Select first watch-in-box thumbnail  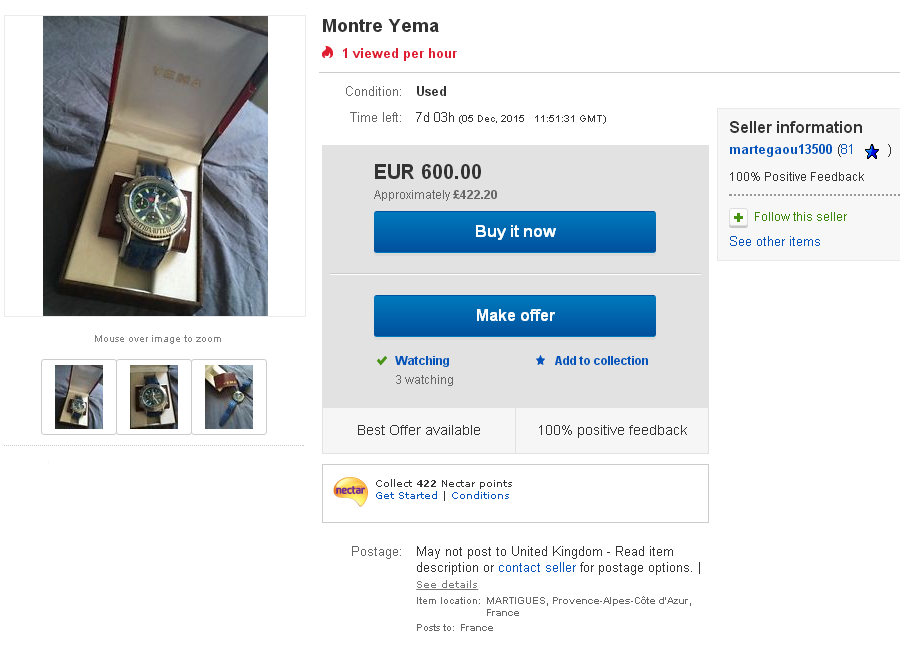(x=79, y=397)
